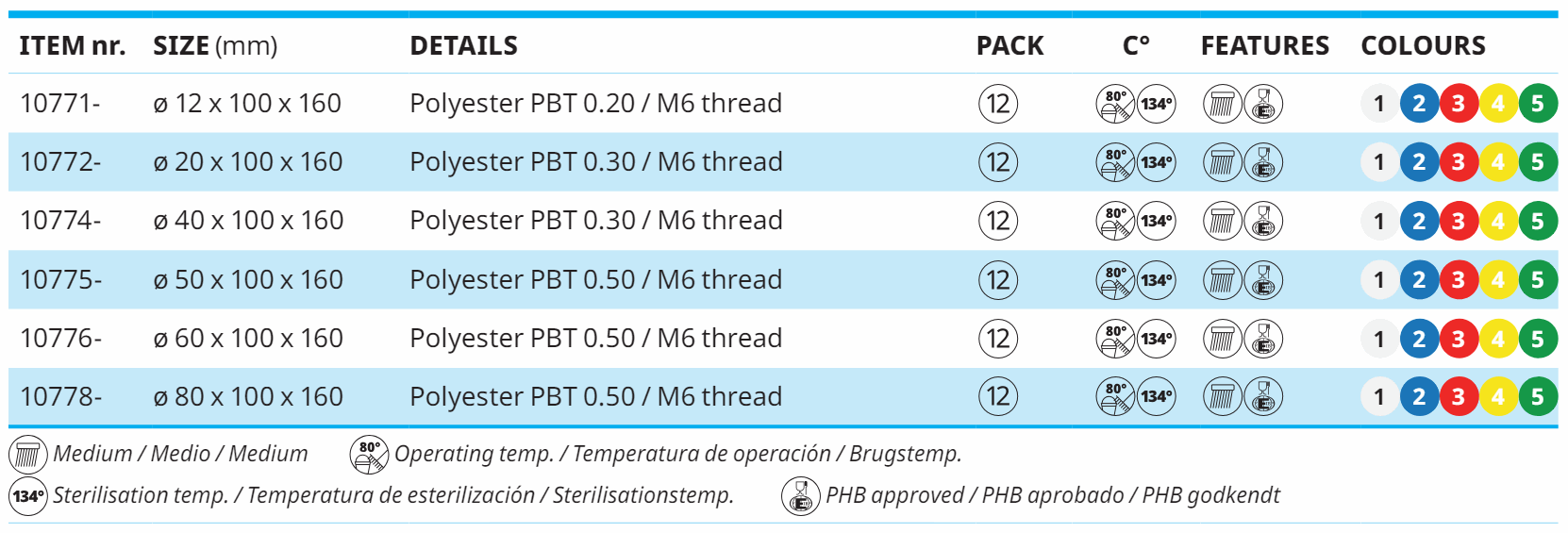Click the pack quantity 12 icon for 10776
This screenshot has height=533, width=1568.
pyautogui.click(x=998, y=339)
